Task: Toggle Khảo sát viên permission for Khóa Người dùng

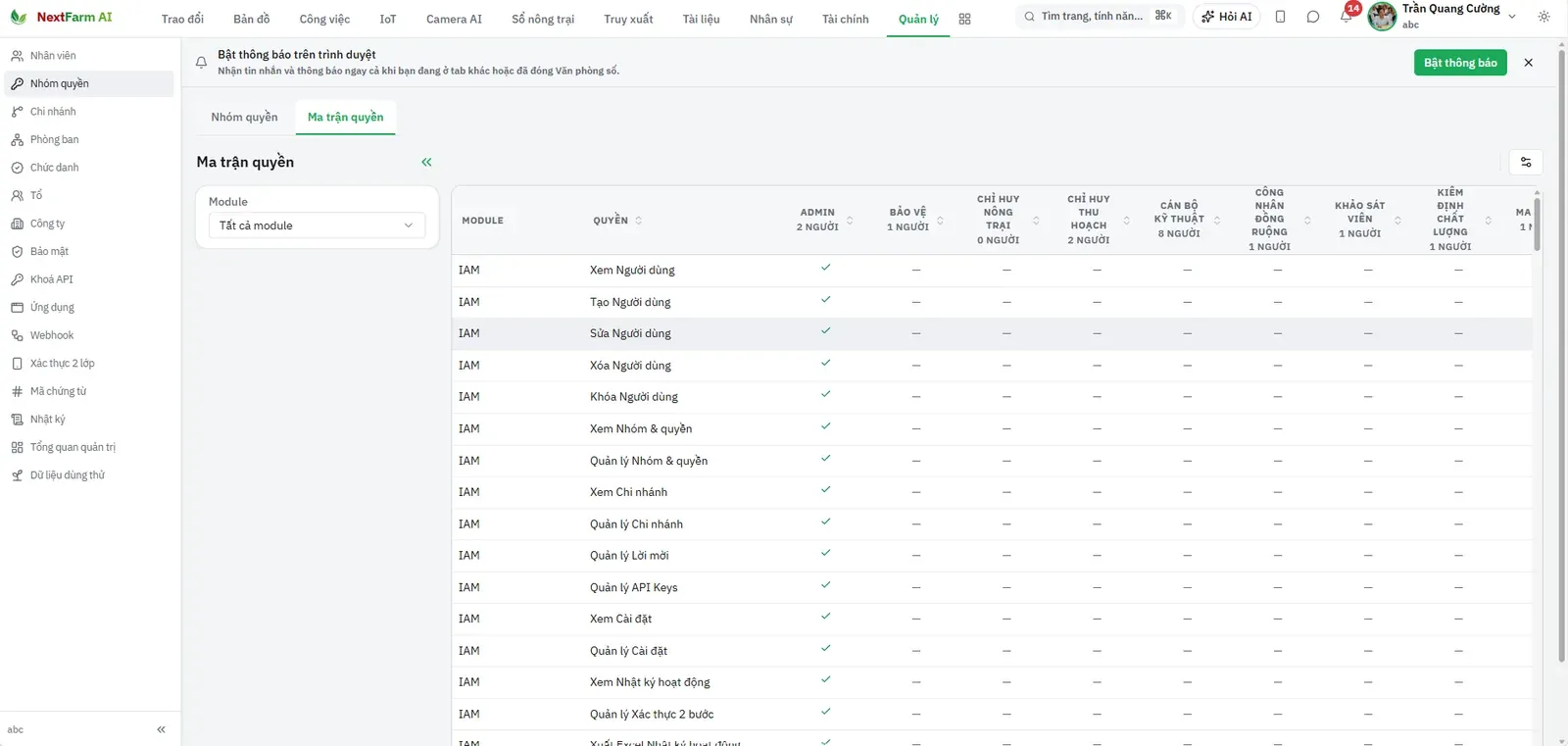Action: (x=1368, y=397)
